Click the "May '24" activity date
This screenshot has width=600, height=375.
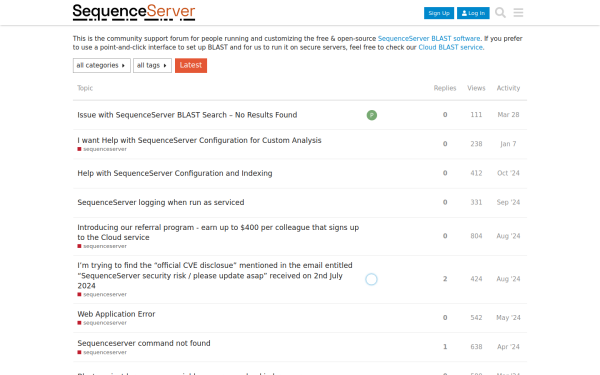pos(509,318)
